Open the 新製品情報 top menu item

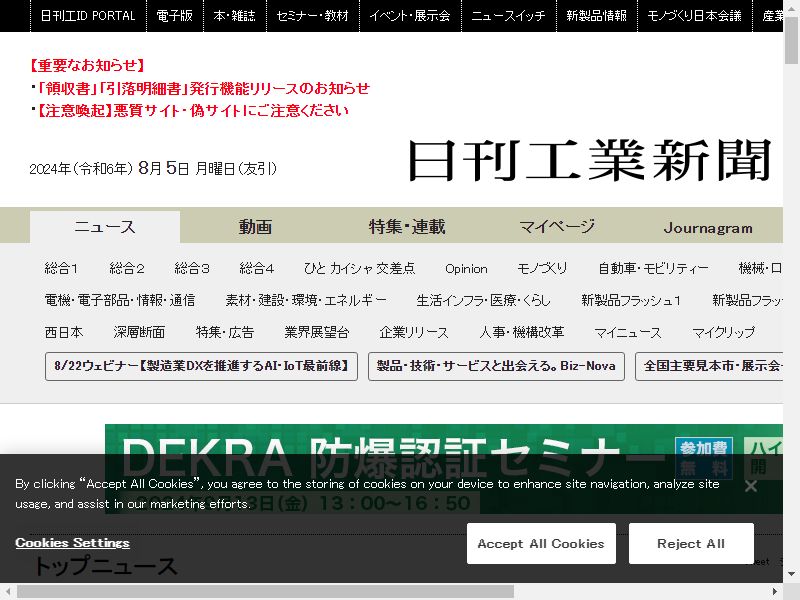click(x=596, y=16)
